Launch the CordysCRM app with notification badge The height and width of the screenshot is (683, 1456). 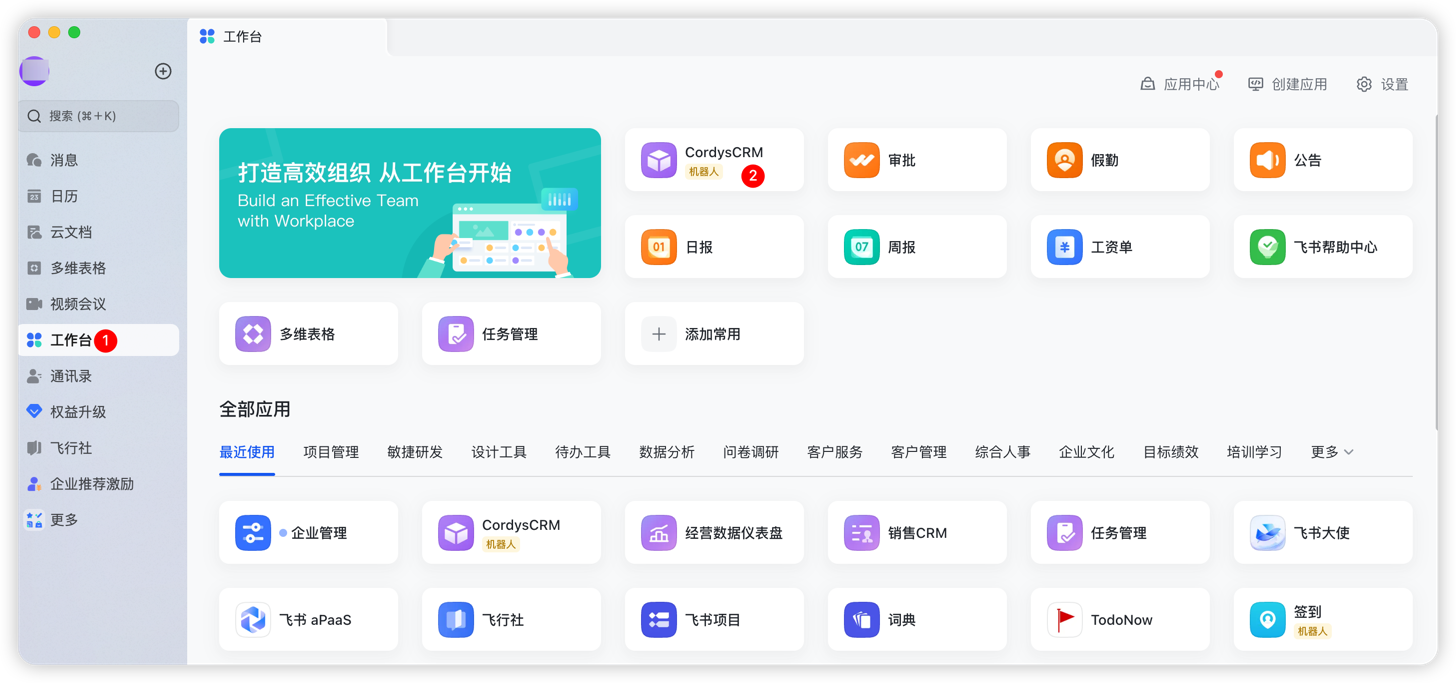714,160
